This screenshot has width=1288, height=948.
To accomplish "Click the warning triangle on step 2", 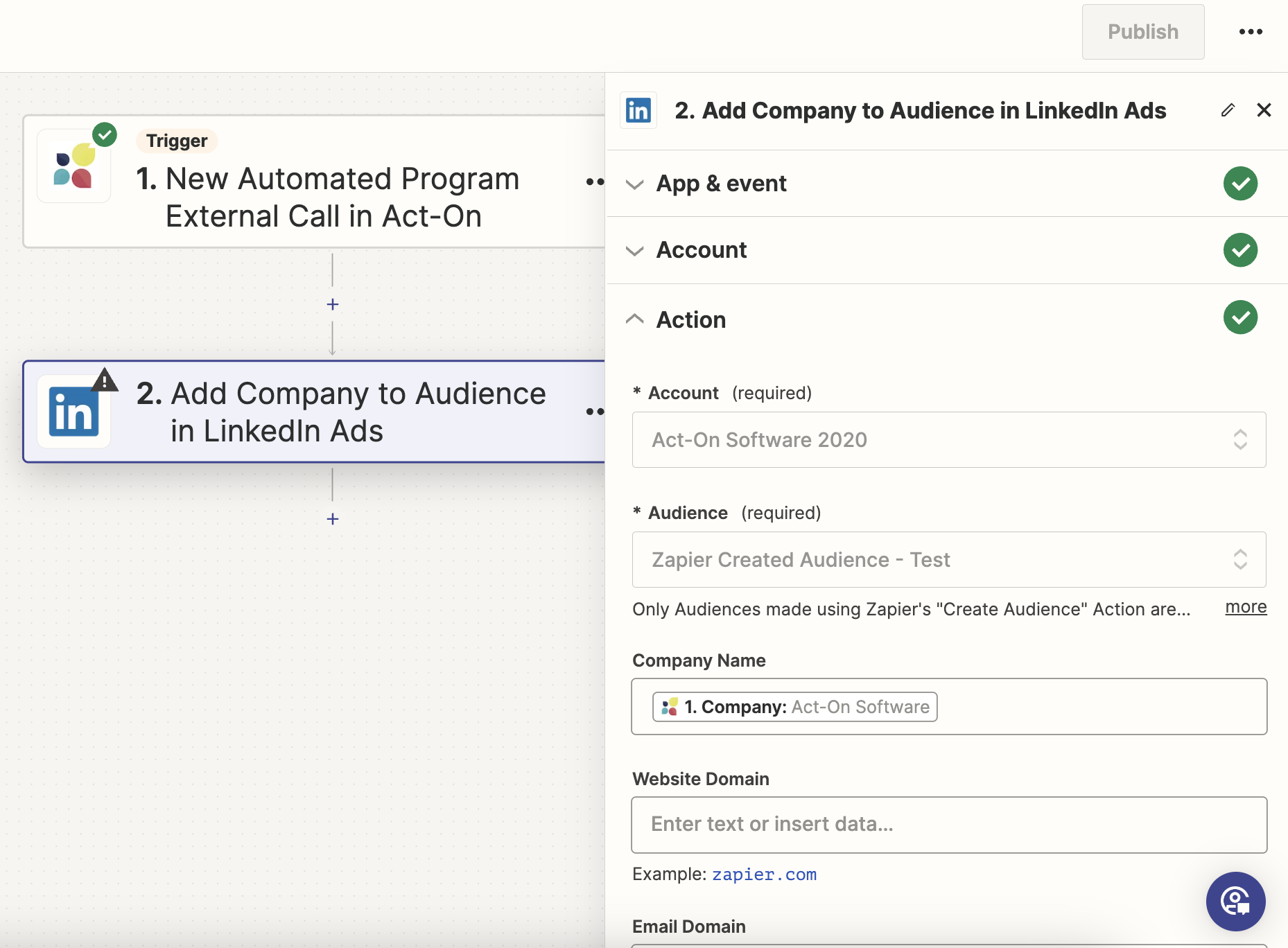I will click(x=105, y=380).
